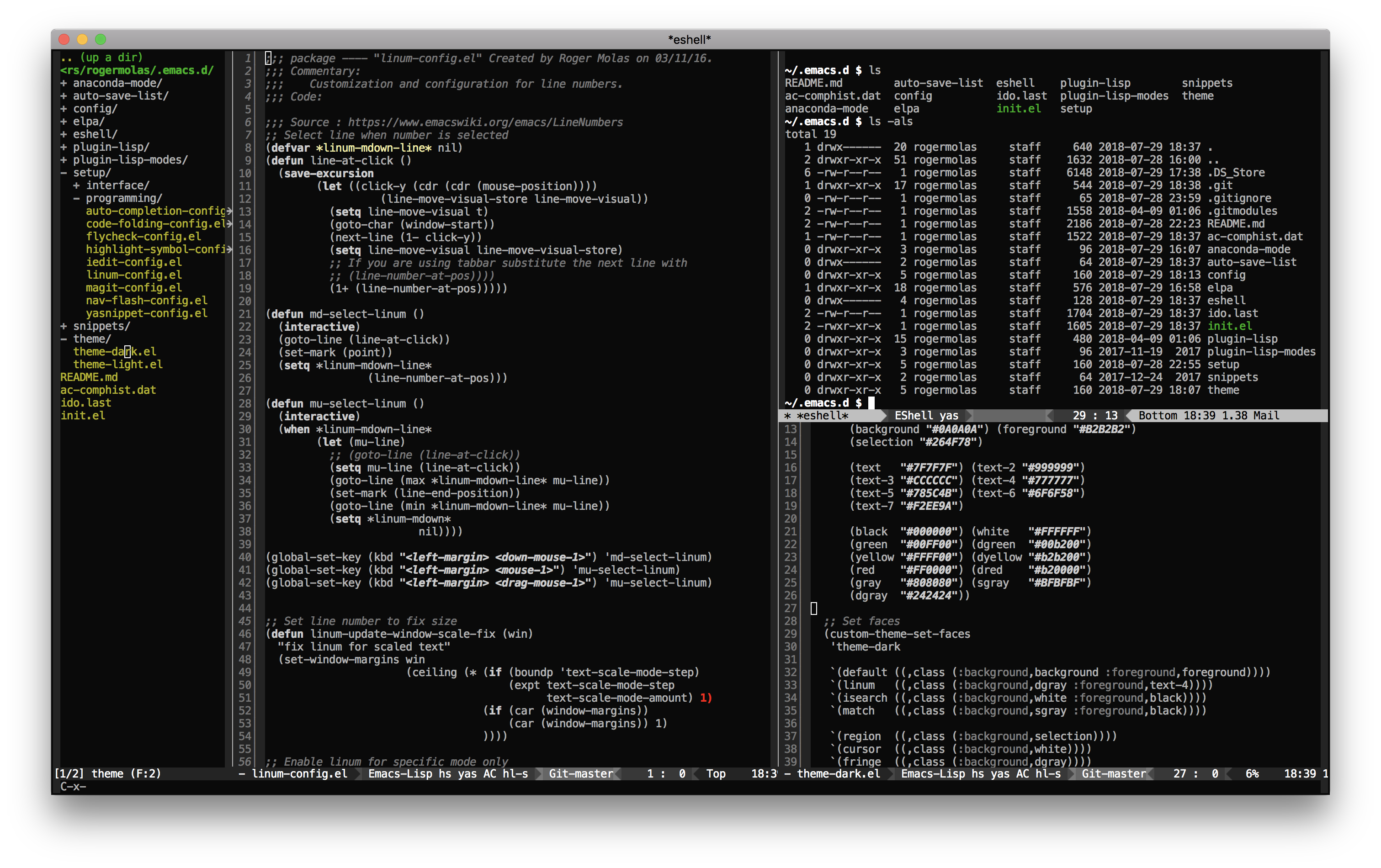Image resolution: width=1381 pixels, height=868 pixels.
Task: Click line number 21 in left margin
Action: [245, 313]
